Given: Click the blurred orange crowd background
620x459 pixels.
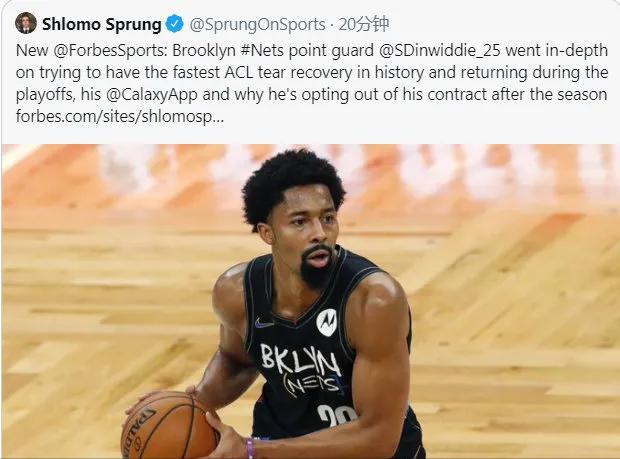Looking at the screenshot, I should tap(310, 170).
